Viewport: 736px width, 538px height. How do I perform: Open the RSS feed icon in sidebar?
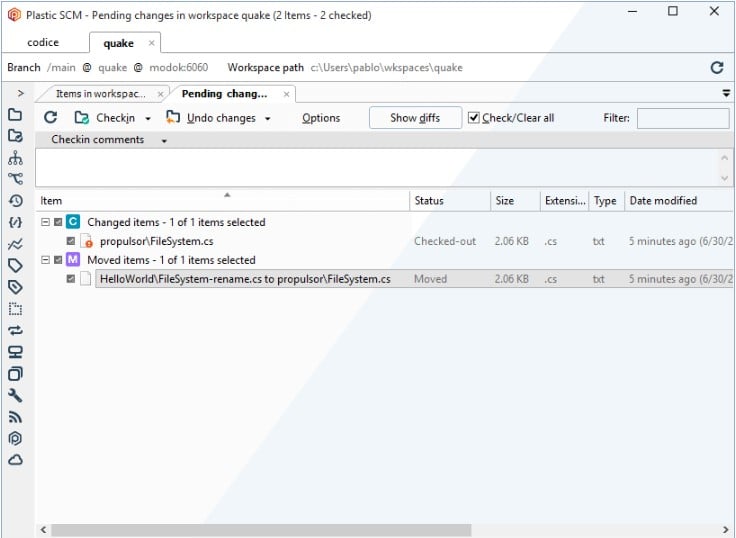15,416
